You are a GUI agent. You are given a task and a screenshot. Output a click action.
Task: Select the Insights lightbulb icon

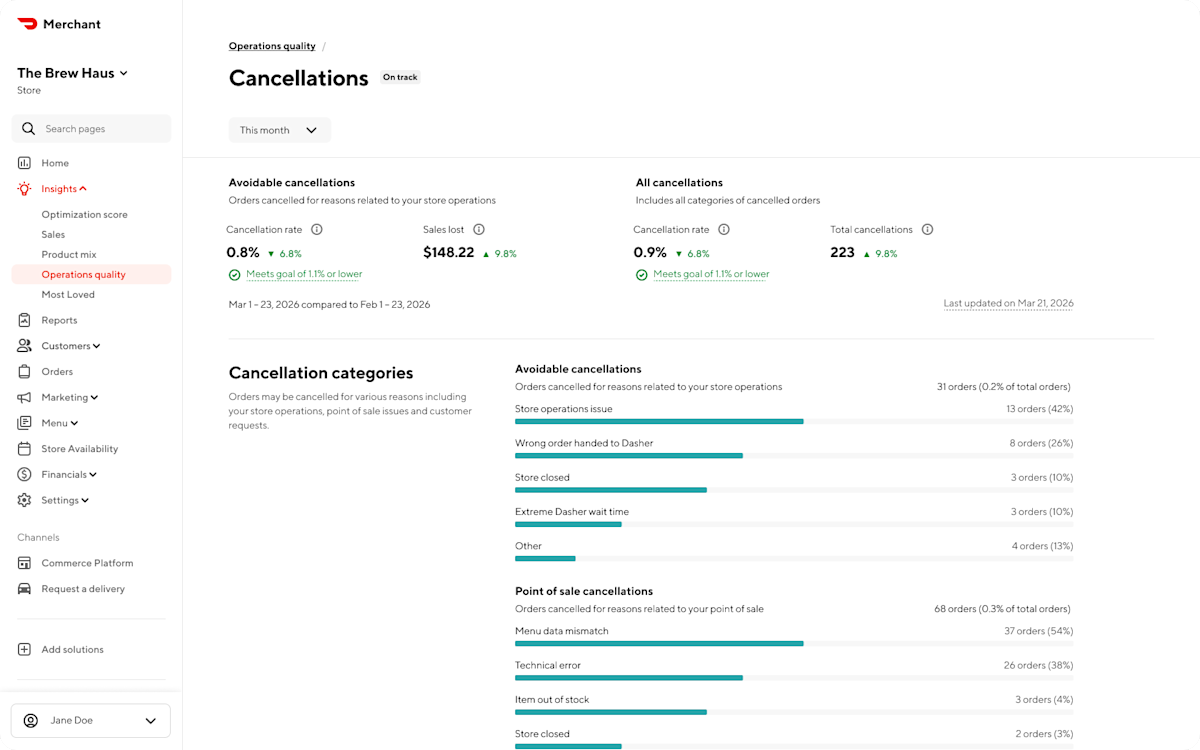click(x=23, y=188)
